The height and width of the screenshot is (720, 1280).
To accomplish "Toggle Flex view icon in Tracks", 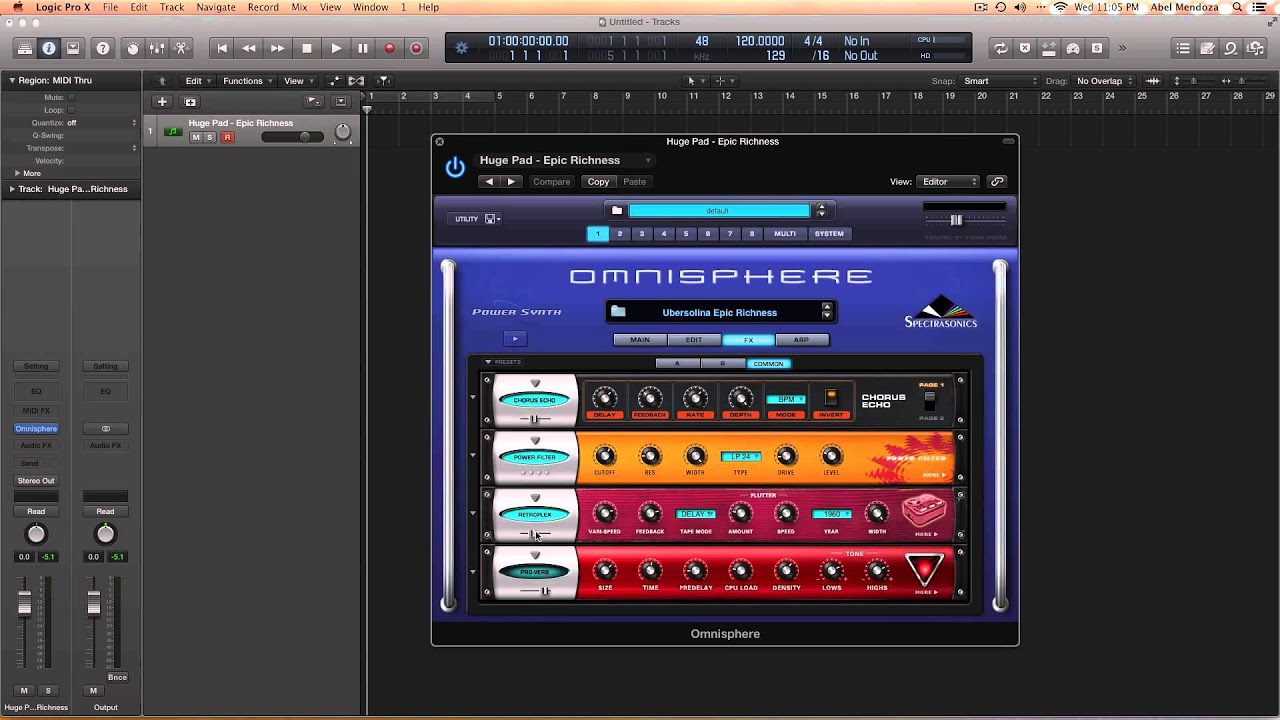I will click(x=357, y=81).
